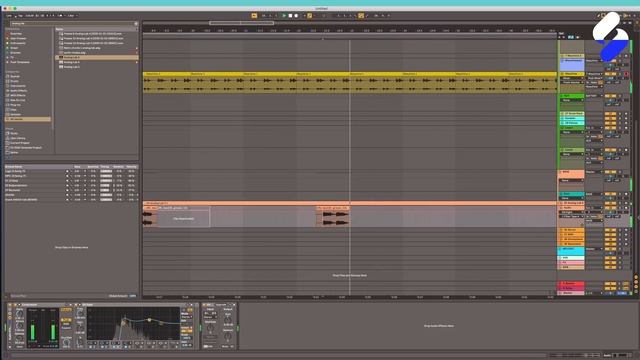Toggle the top yellow section-visibility circle at bottom right
This screenshot has width=640, height=360.
coord(636,278)
